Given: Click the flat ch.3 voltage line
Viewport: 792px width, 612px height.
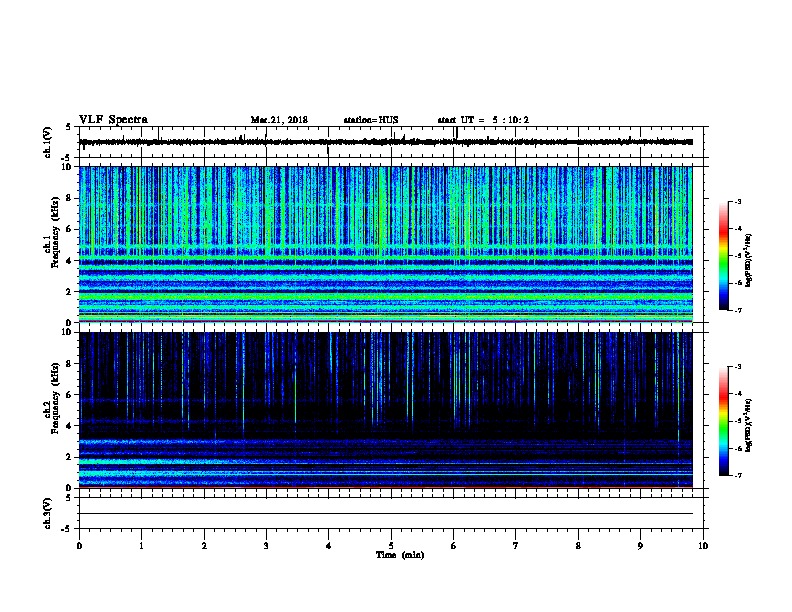Looking at the screenshot, I should [386, 514].
